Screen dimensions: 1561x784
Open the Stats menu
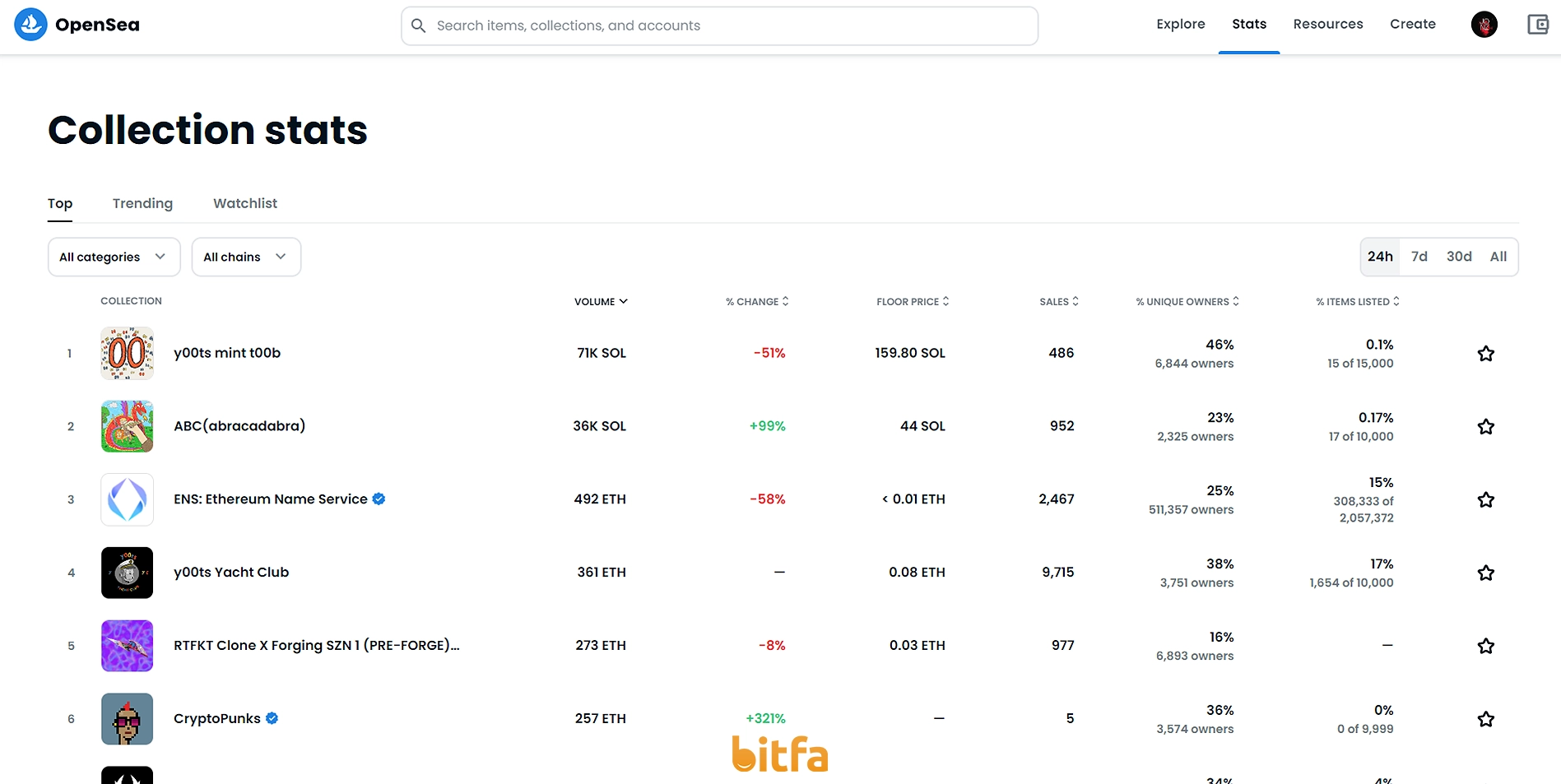(1249, 24)
